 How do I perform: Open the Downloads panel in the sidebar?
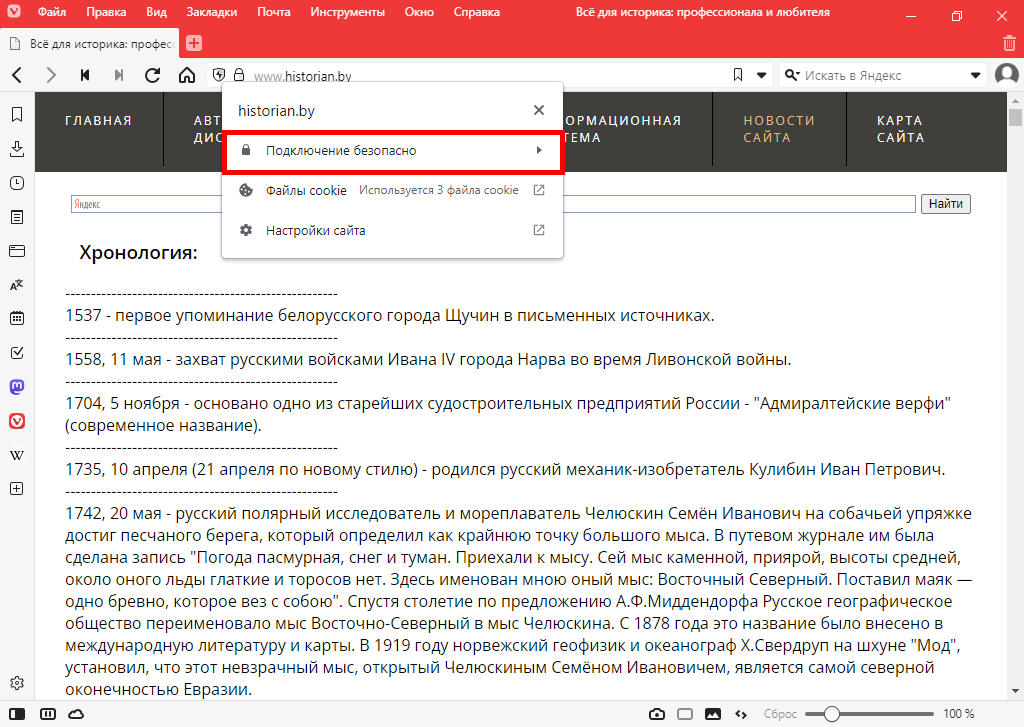[16, 149]
